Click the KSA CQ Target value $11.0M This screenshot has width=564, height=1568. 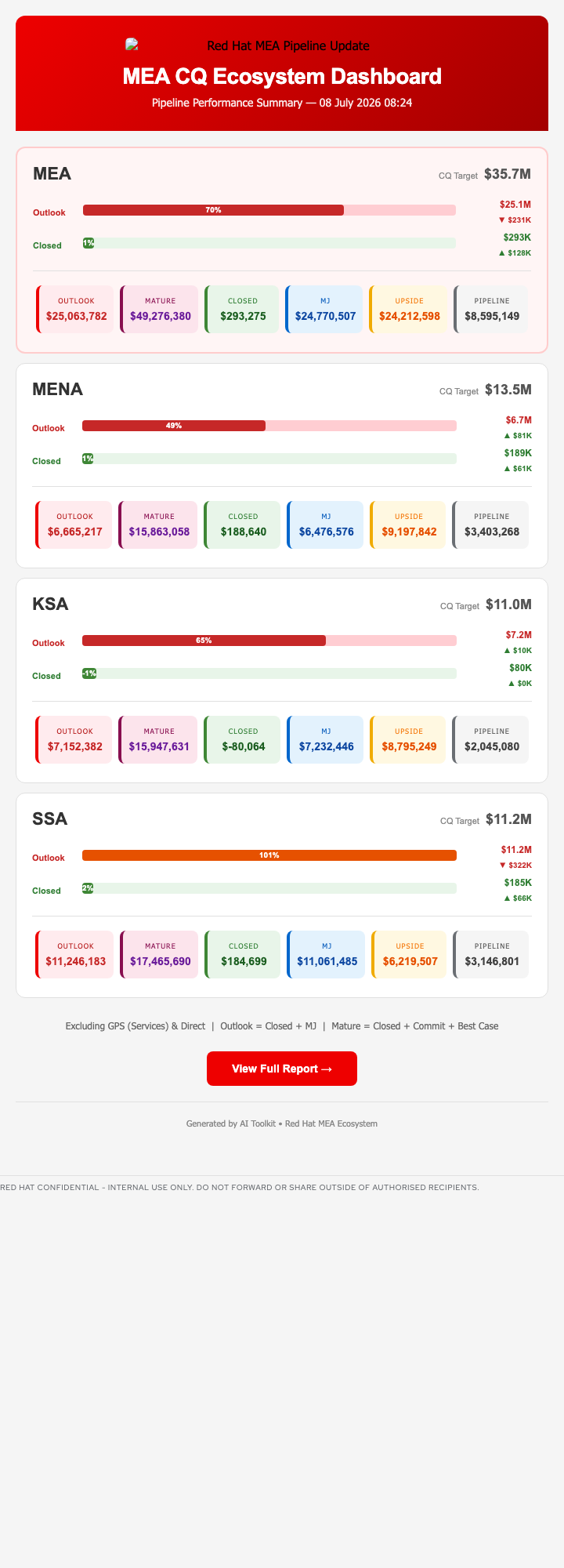(508, 604)
